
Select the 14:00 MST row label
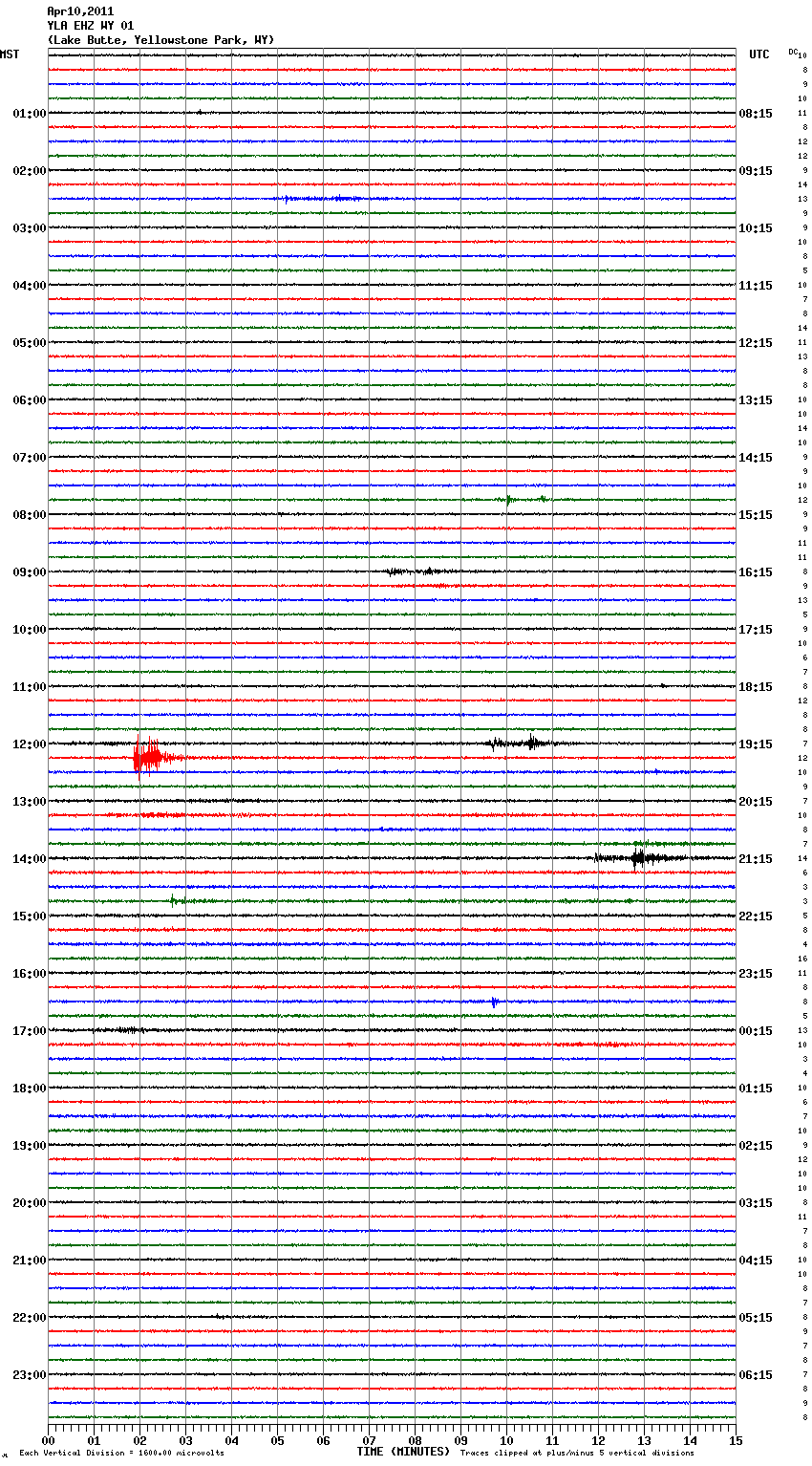[x=30, y=859]
